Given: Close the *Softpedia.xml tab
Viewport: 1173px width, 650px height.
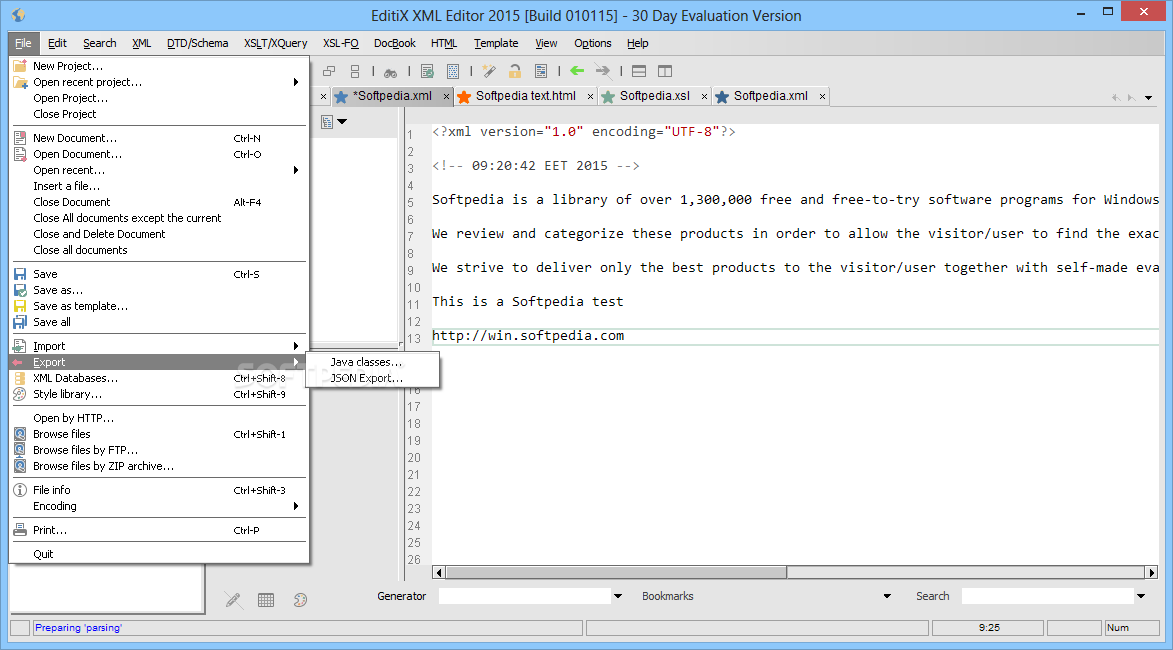Looking at the screenshot, I should (x=447, y=96).
